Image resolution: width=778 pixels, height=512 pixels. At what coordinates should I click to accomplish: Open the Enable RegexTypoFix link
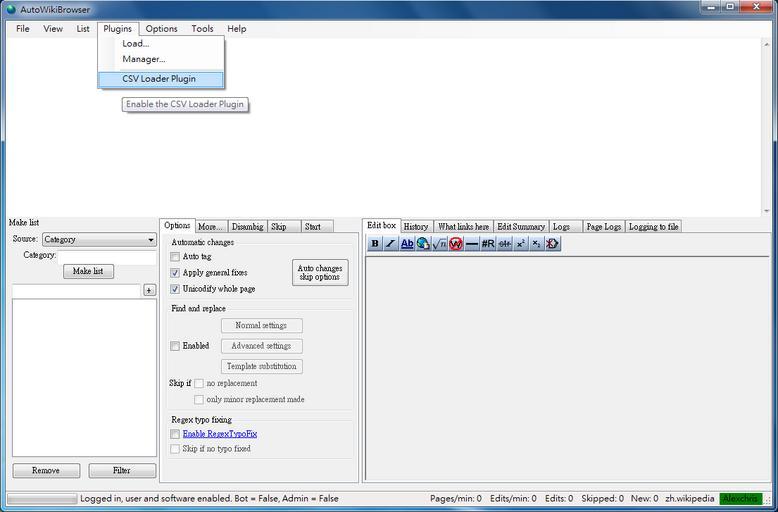(x=219, y=434)
